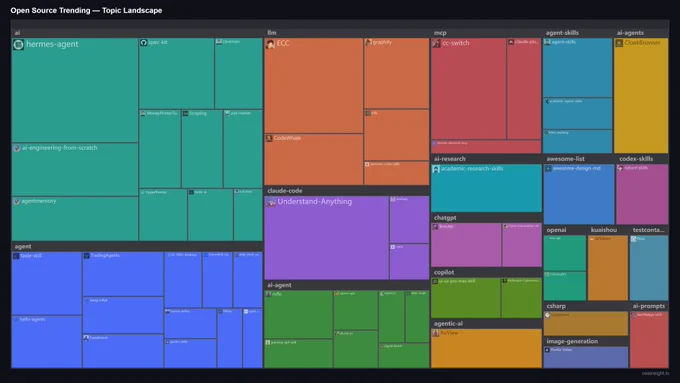
Task: Click the 'agent' topic header above taste-skill
Action: pyautogui.click(x=23, y=246)
